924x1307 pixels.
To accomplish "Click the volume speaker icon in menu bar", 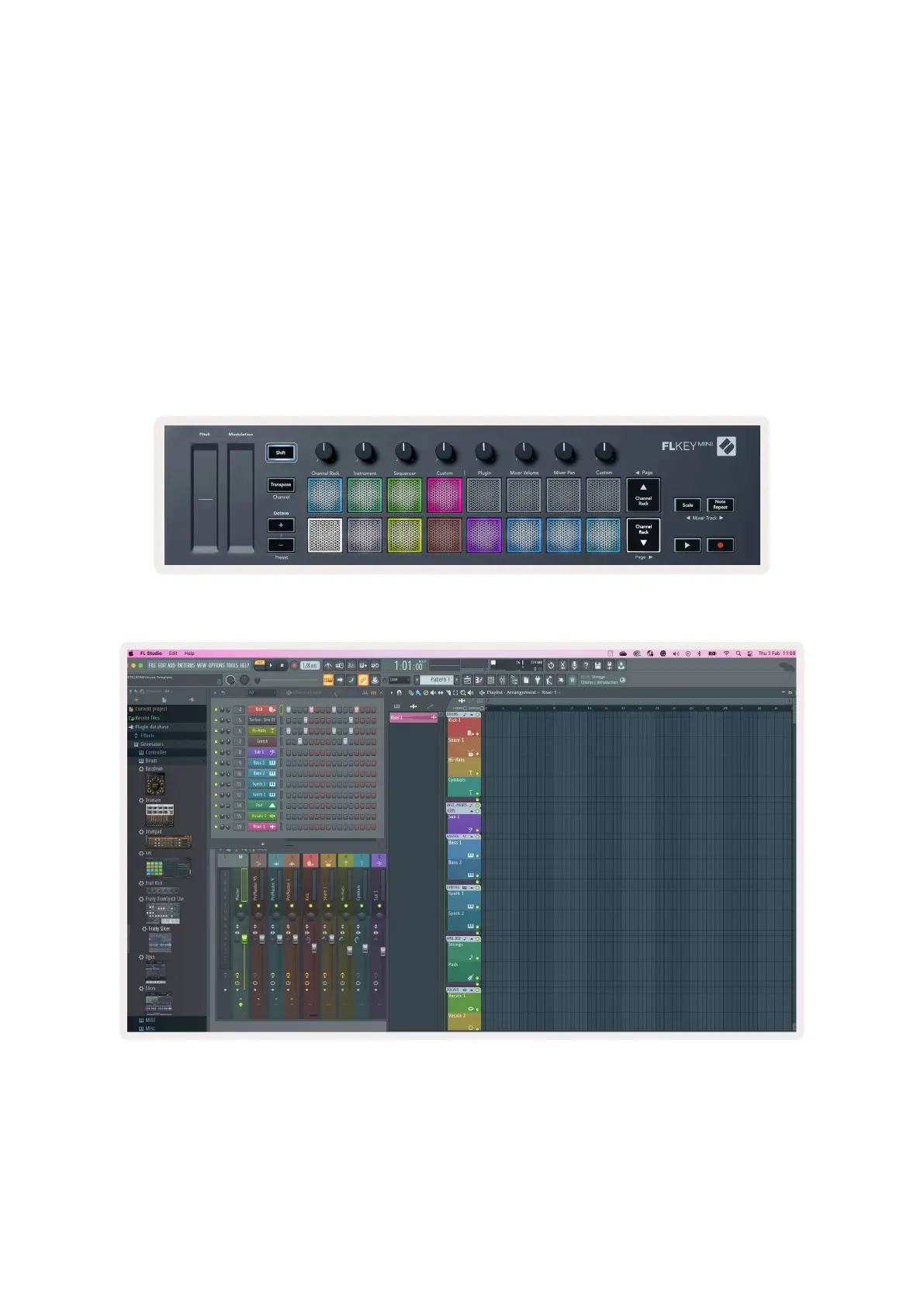I will 677,653.
